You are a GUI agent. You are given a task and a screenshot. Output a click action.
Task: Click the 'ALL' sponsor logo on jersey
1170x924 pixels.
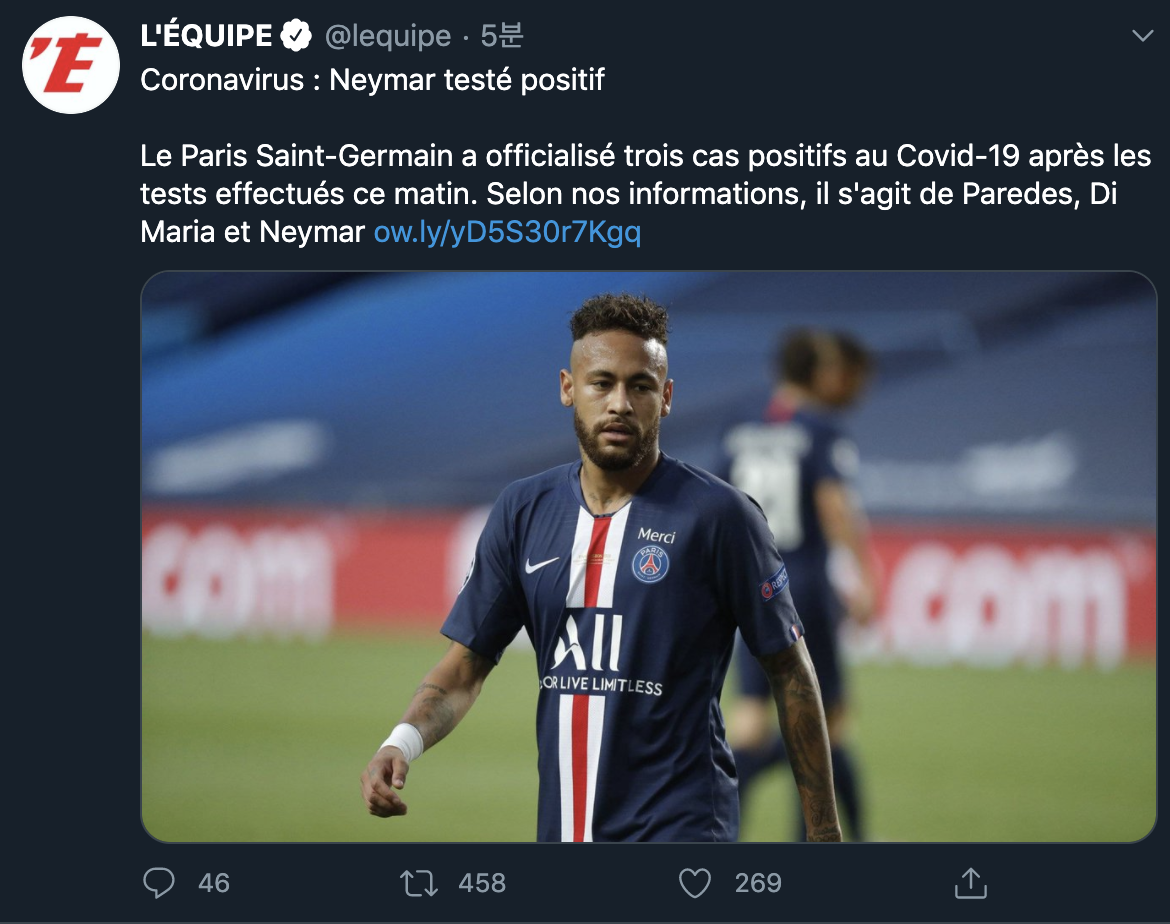tap(587, 643)
